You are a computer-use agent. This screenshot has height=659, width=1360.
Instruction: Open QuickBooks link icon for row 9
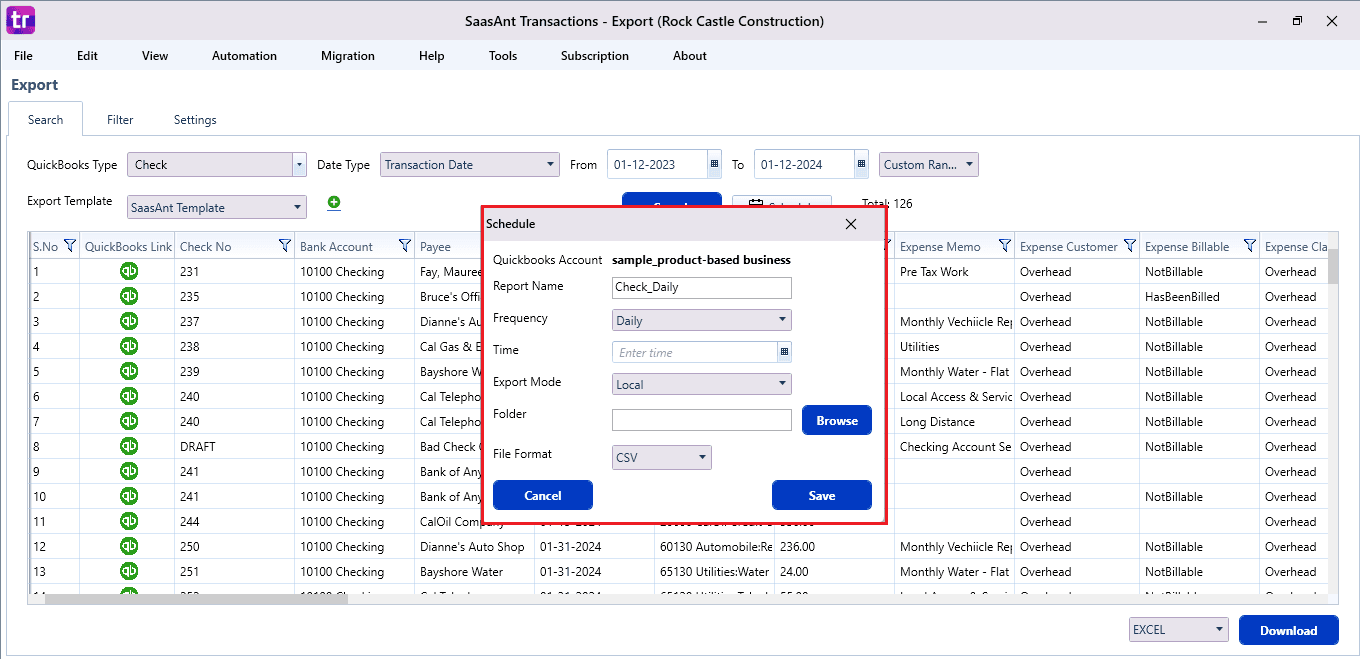[129, 471]
